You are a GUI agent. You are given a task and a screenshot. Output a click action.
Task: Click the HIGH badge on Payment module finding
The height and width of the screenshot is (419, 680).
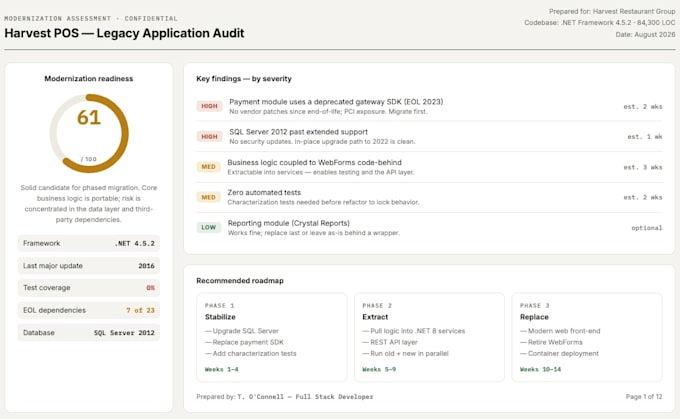pos(209,106)
